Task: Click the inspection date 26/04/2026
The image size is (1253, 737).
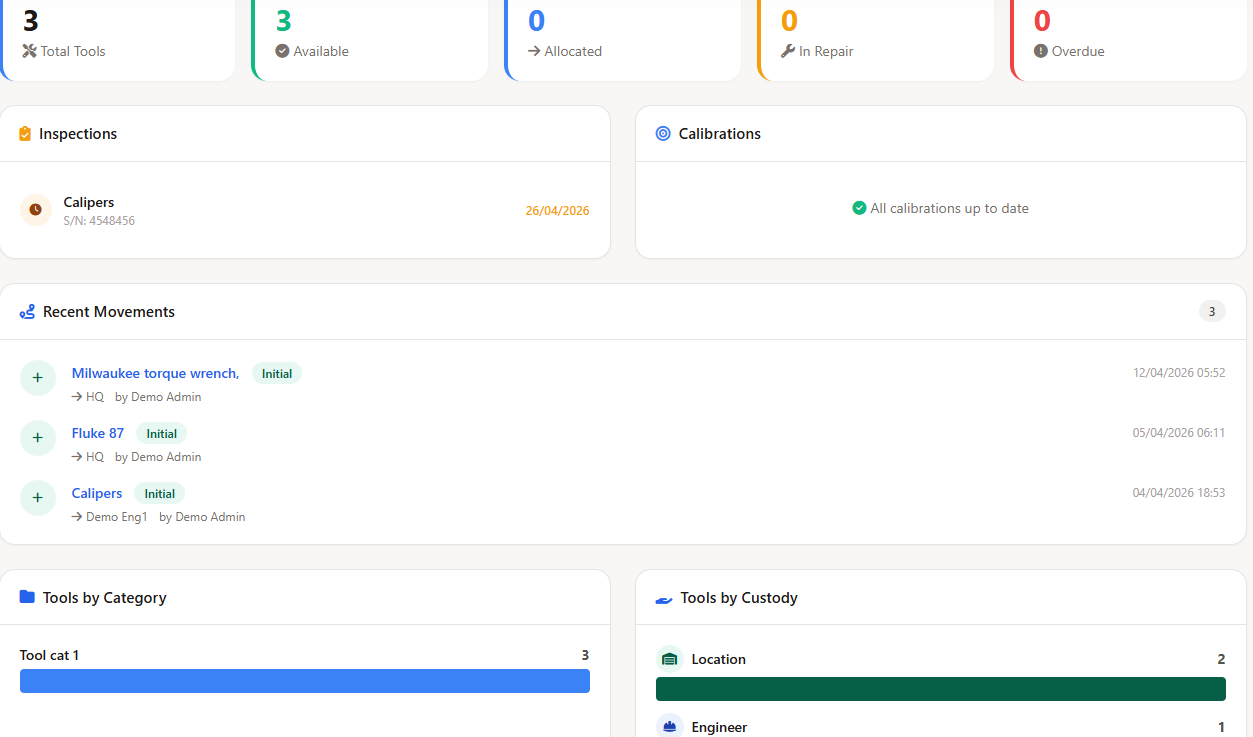Action: click(x=558, y=211)
